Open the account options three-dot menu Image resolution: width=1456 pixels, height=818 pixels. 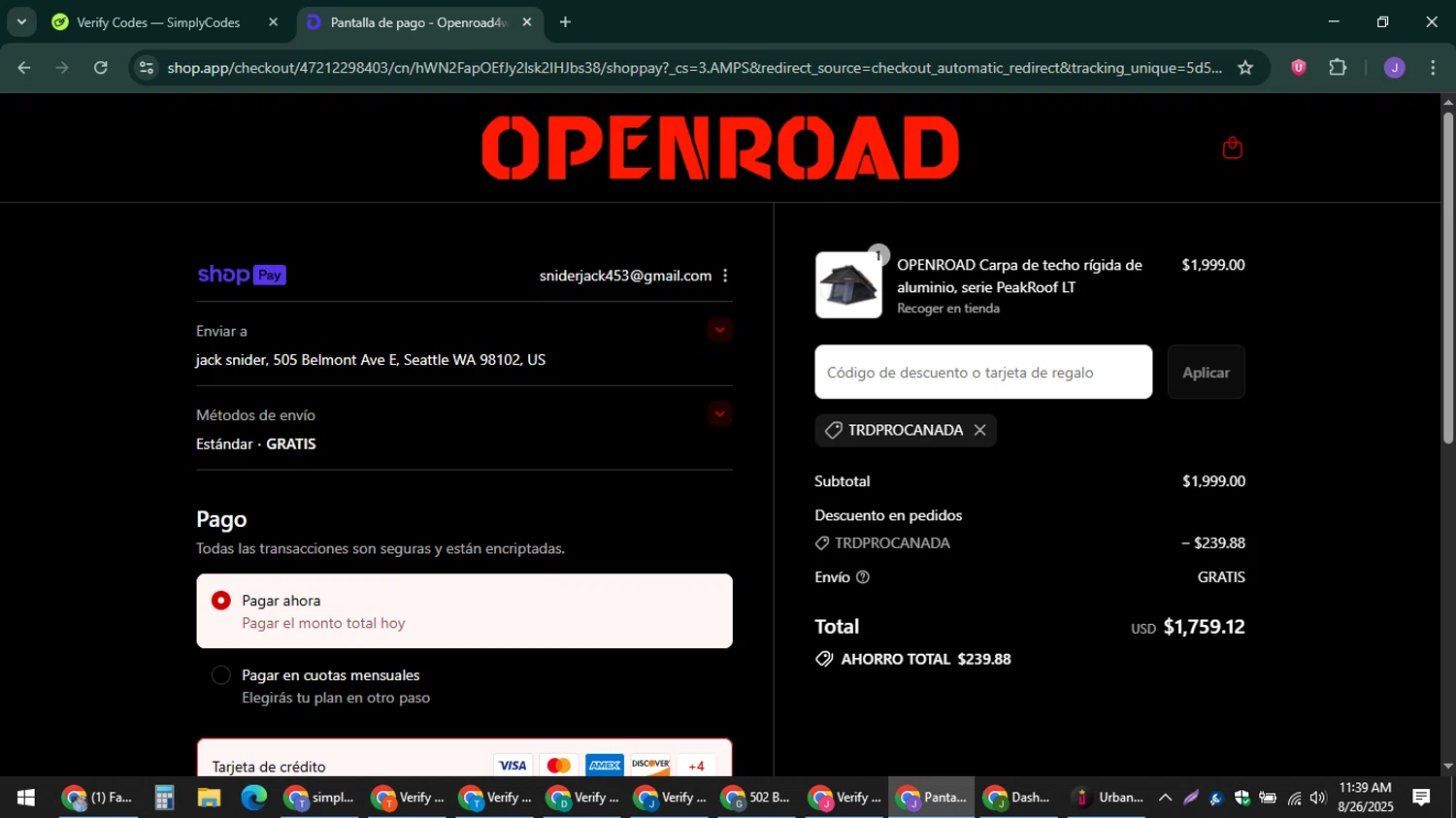pos(725,276)
